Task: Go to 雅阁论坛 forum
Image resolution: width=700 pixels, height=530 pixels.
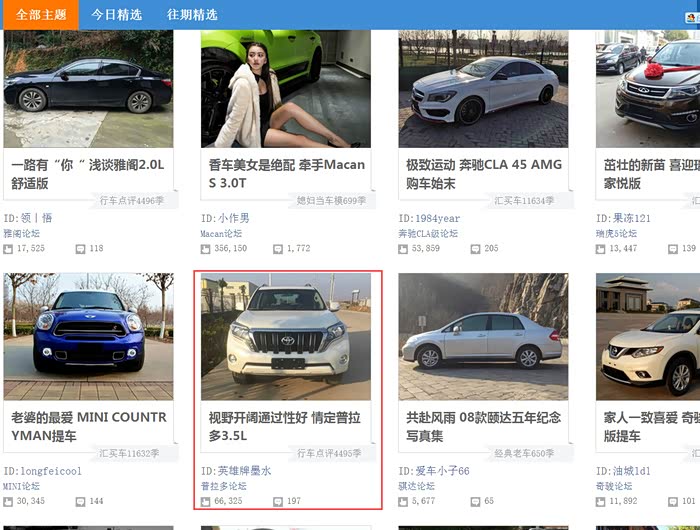Action: coord(21,234)
